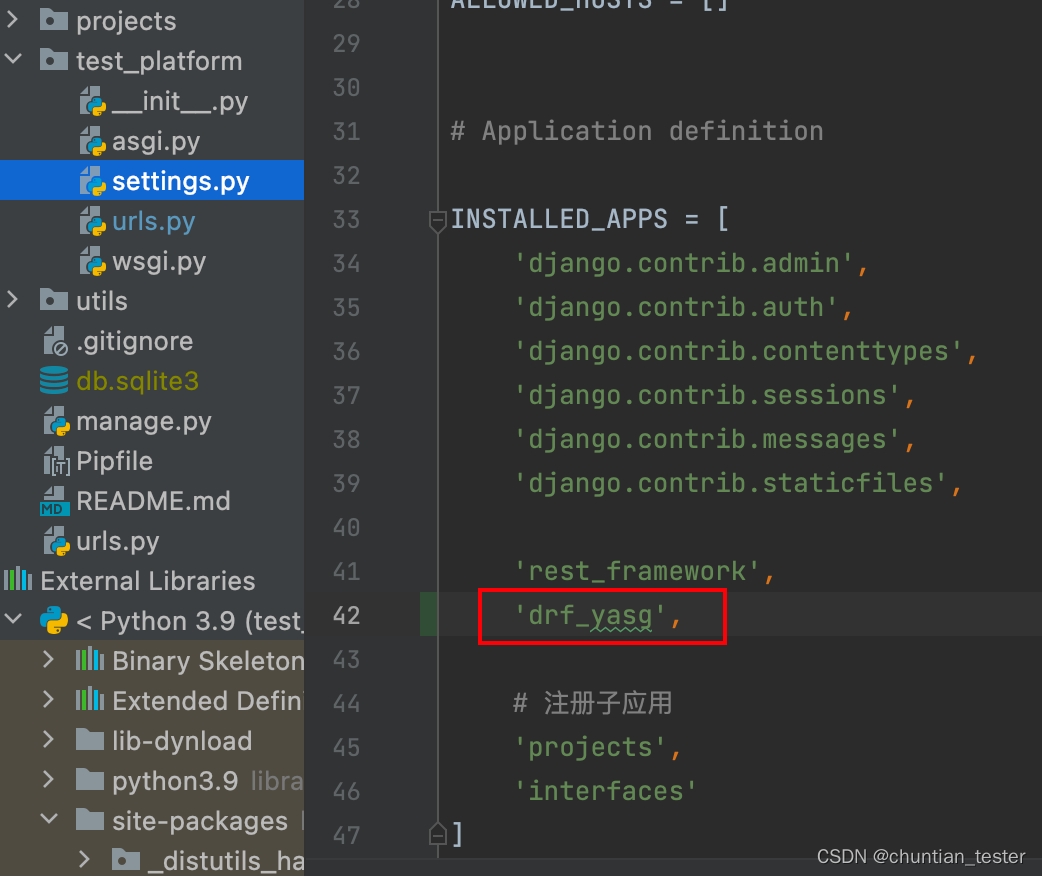This screenshot has height=876, width=1042.
Task: Click the wsgi.py Python file icon
Action: [x=92, y=261]
